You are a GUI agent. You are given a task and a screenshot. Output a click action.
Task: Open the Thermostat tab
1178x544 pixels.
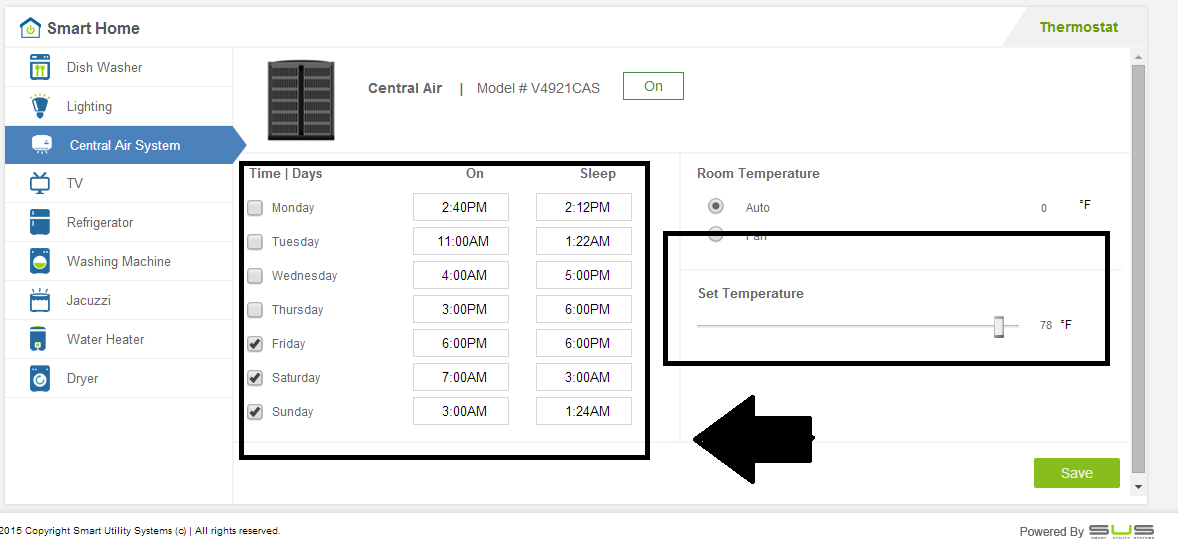pos(1078,27)
